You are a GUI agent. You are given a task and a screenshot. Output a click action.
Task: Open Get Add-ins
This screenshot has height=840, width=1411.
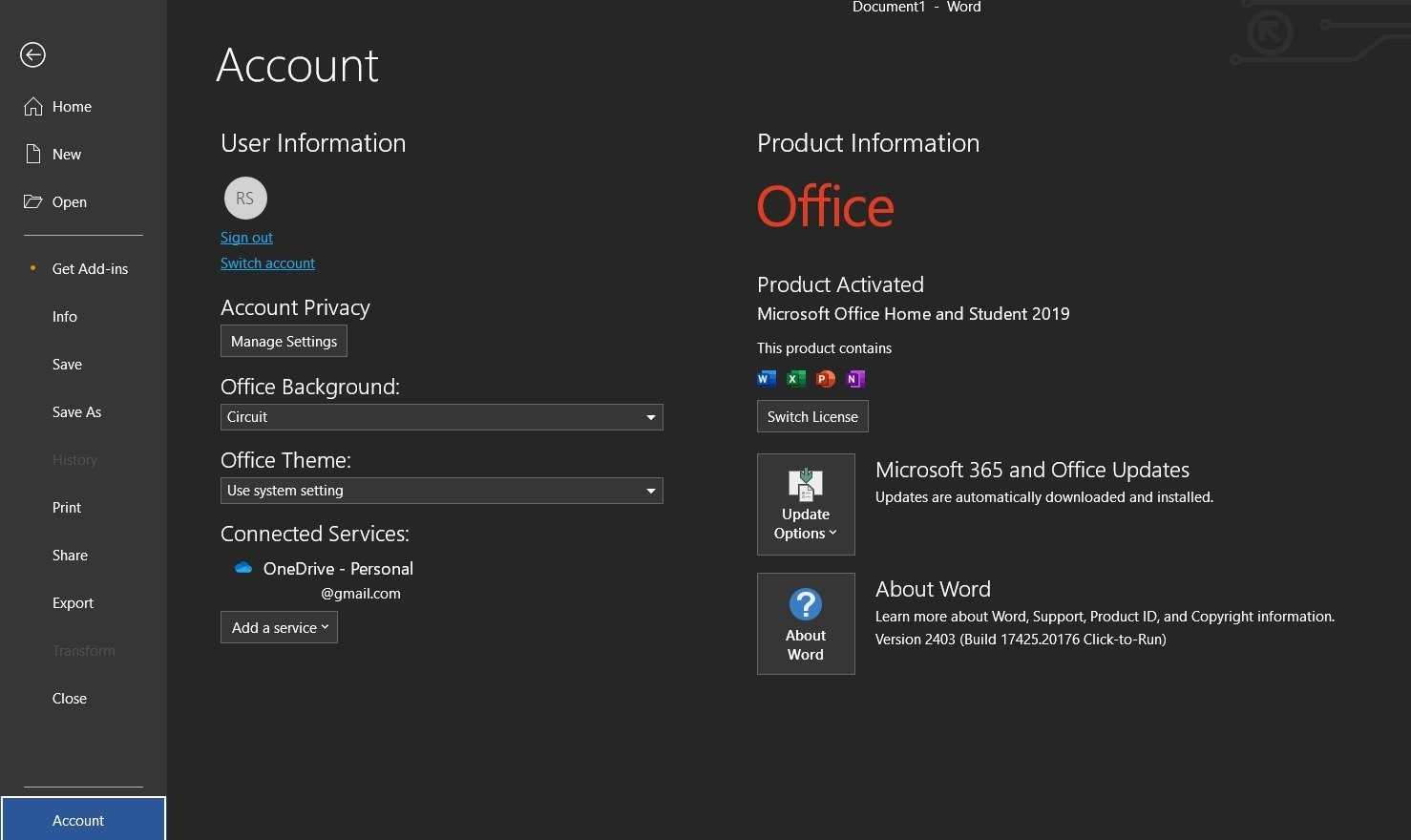(x=83, y=268)
